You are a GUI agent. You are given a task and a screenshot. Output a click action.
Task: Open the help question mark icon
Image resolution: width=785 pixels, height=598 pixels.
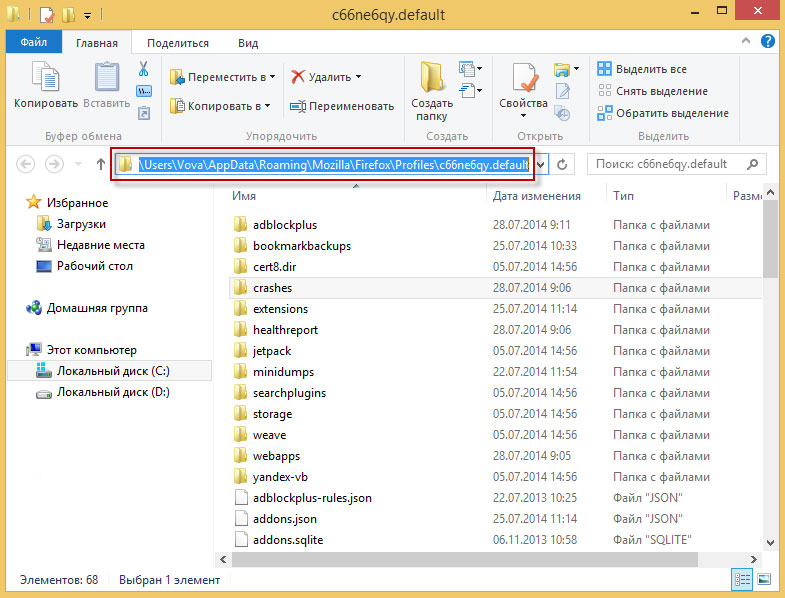tap(767, 42)
